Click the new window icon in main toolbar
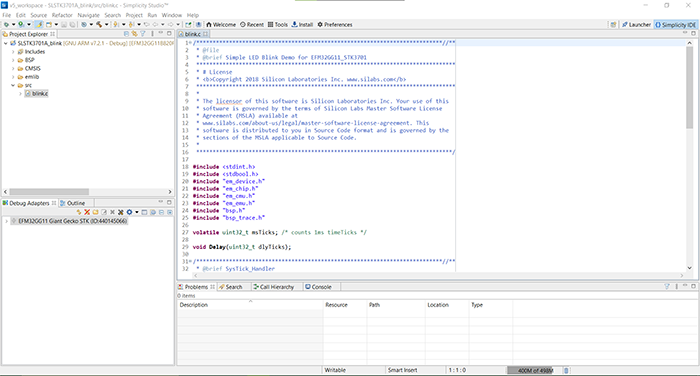 pos(49,25)
